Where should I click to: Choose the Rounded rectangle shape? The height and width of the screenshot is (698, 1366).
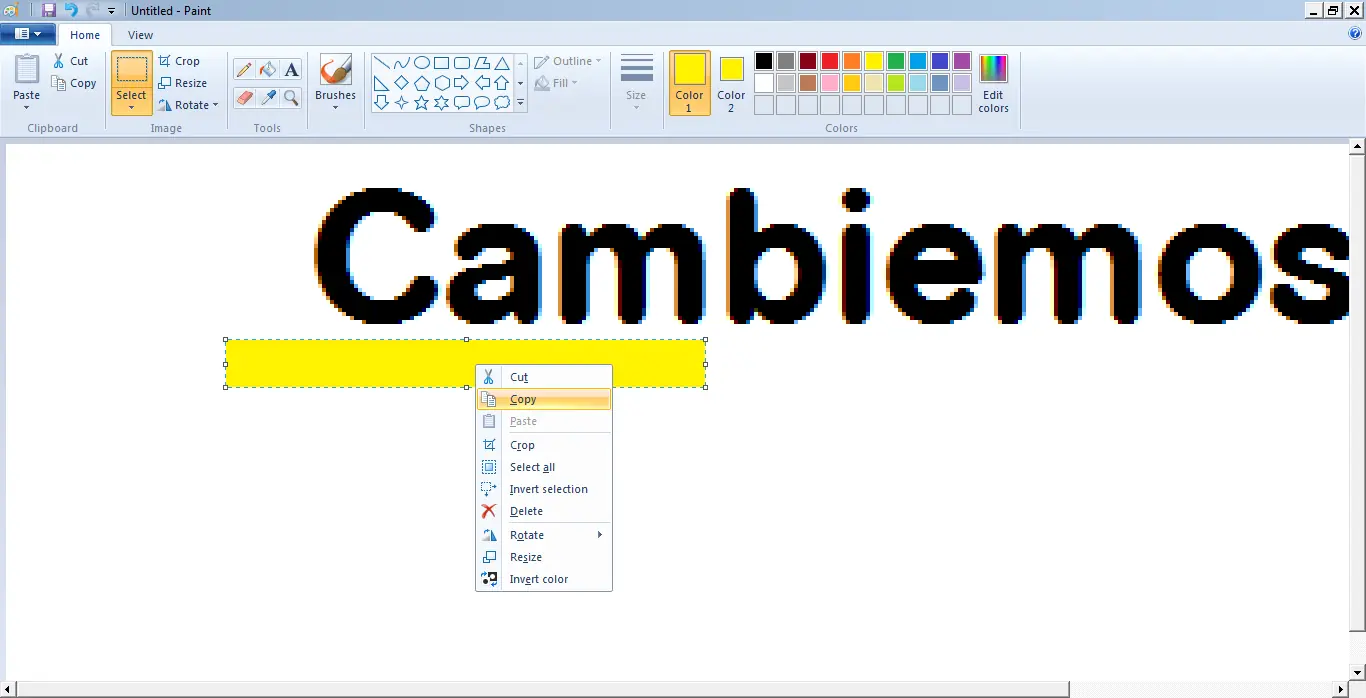click(461, 63)
